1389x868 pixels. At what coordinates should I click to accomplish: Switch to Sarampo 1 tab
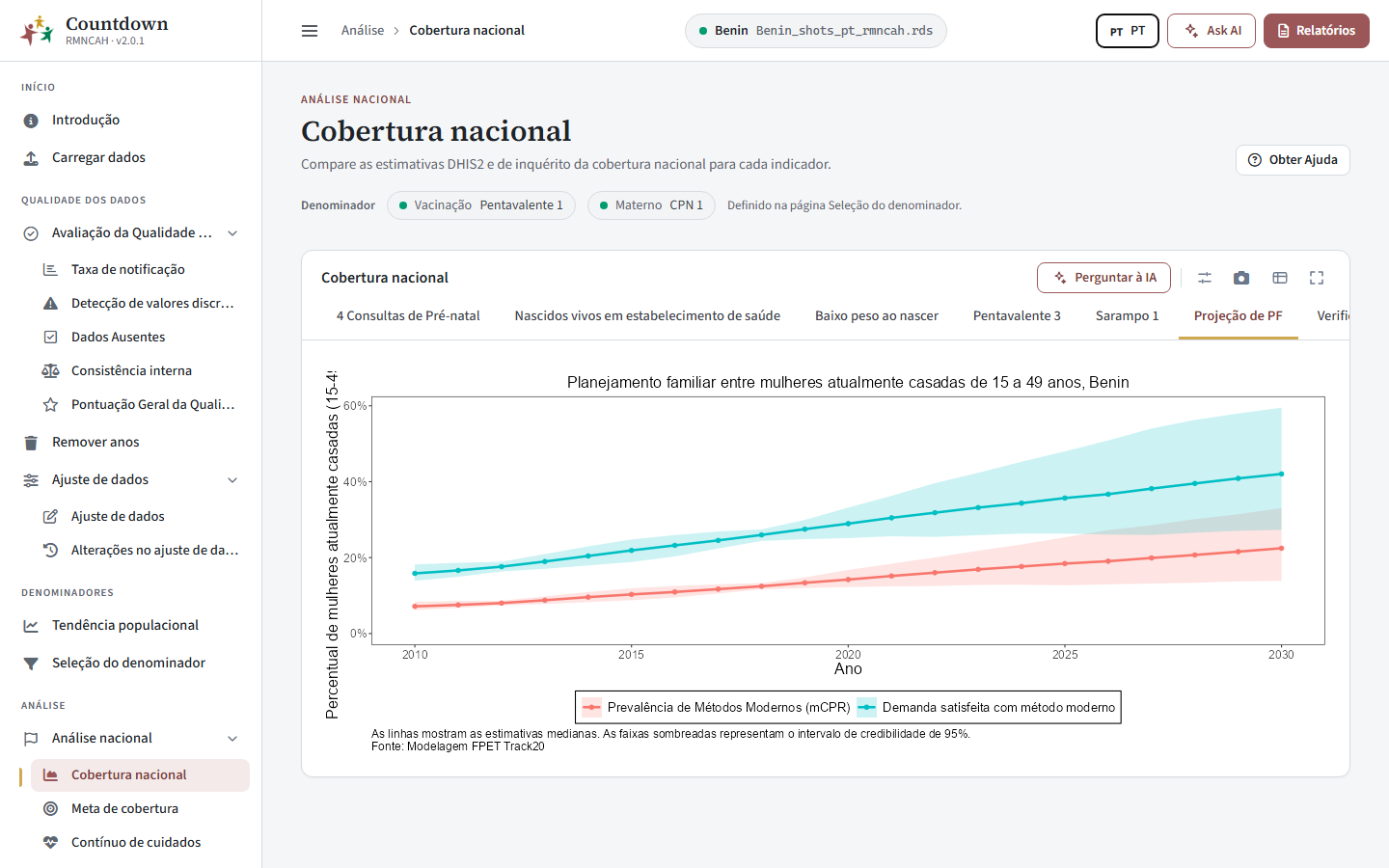click(1128, 316)
